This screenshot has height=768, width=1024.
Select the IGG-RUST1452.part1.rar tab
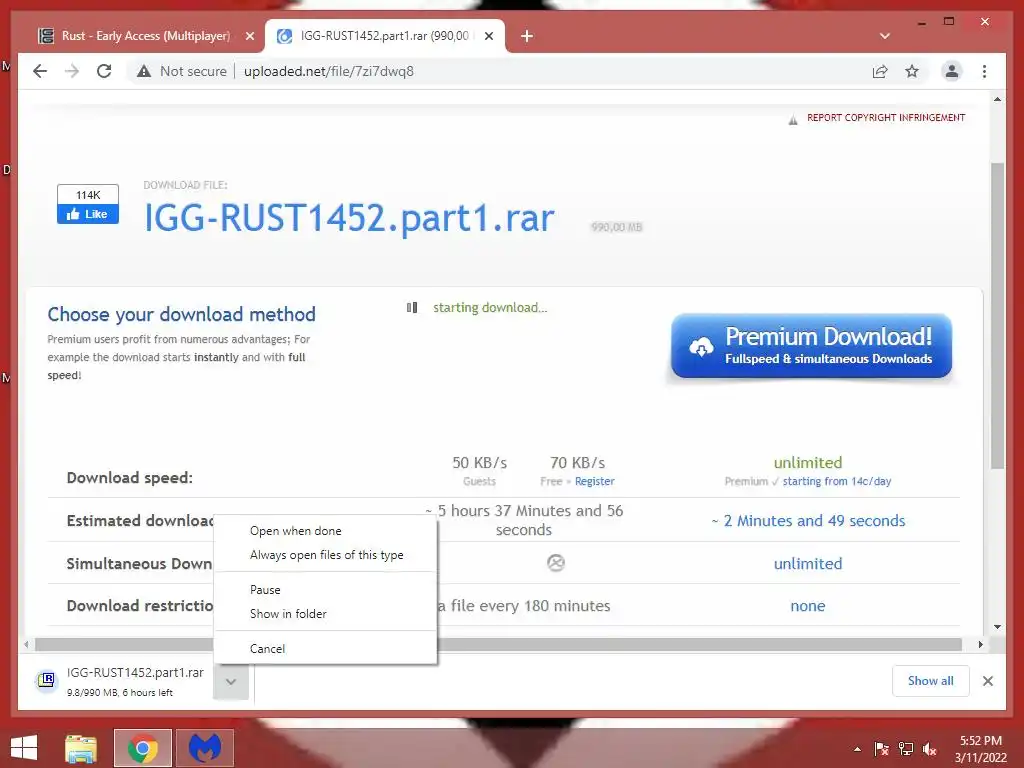385,36
